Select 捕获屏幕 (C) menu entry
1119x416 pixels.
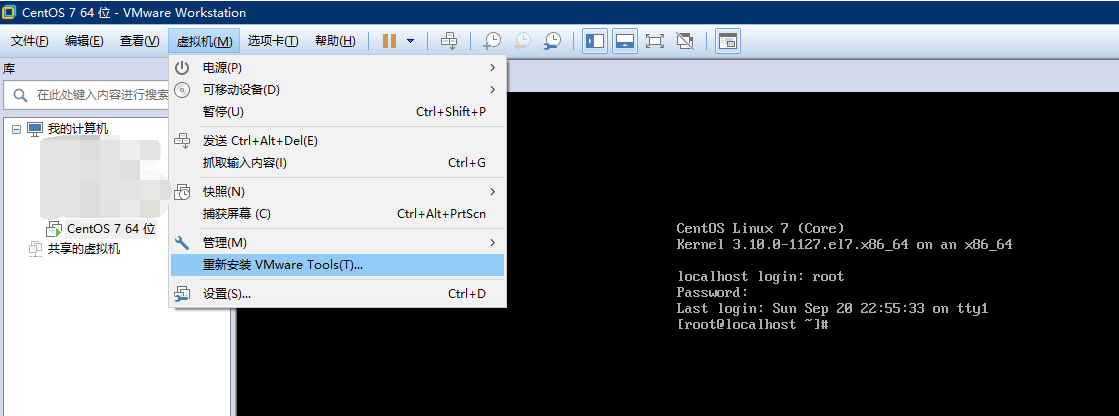338,214
